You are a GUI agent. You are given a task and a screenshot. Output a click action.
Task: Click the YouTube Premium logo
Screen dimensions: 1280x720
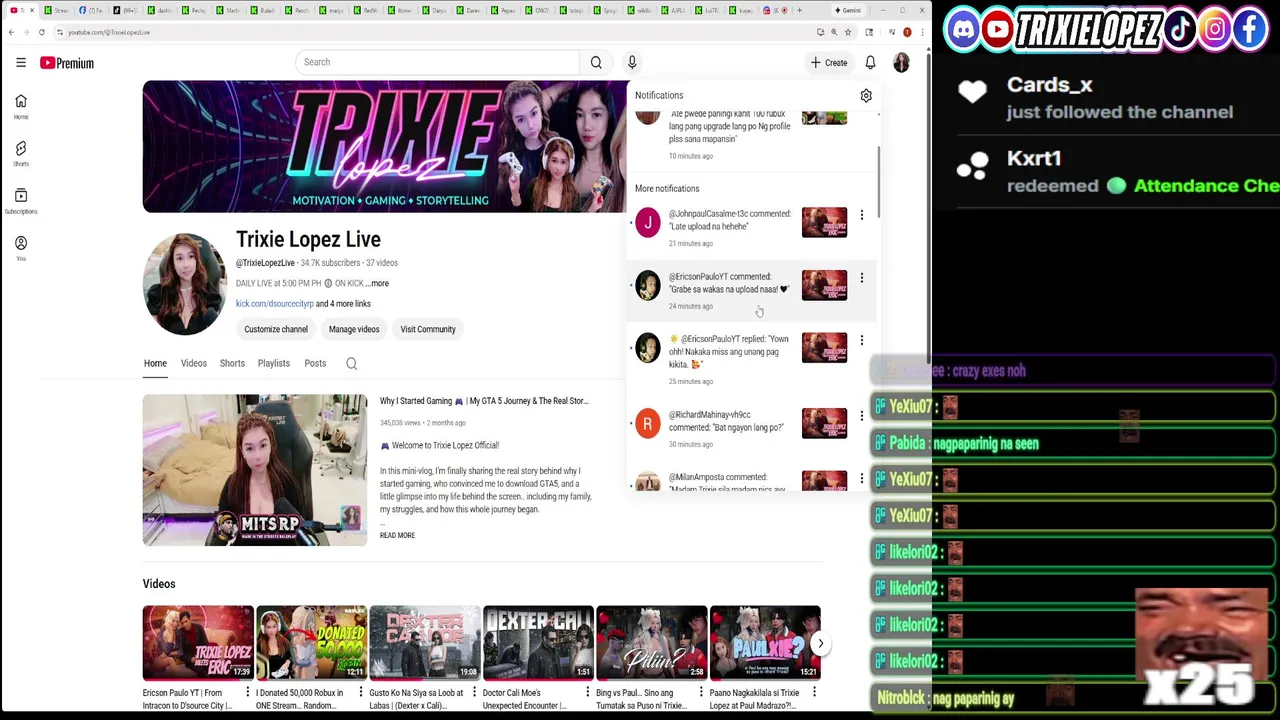[x=67, y=63]
